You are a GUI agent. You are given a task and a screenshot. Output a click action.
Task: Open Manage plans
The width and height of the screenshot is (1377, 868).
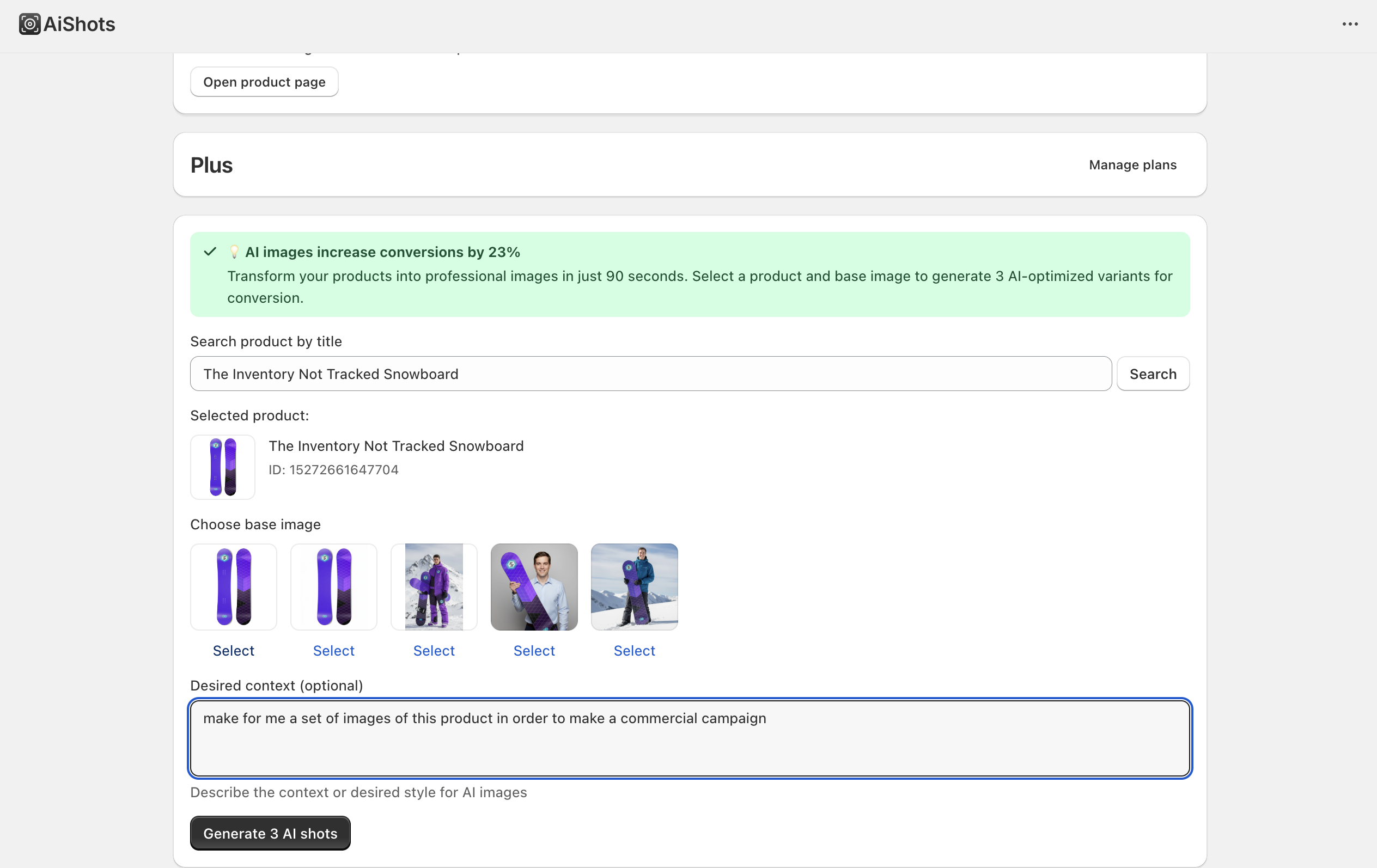tap(1132, 164)
